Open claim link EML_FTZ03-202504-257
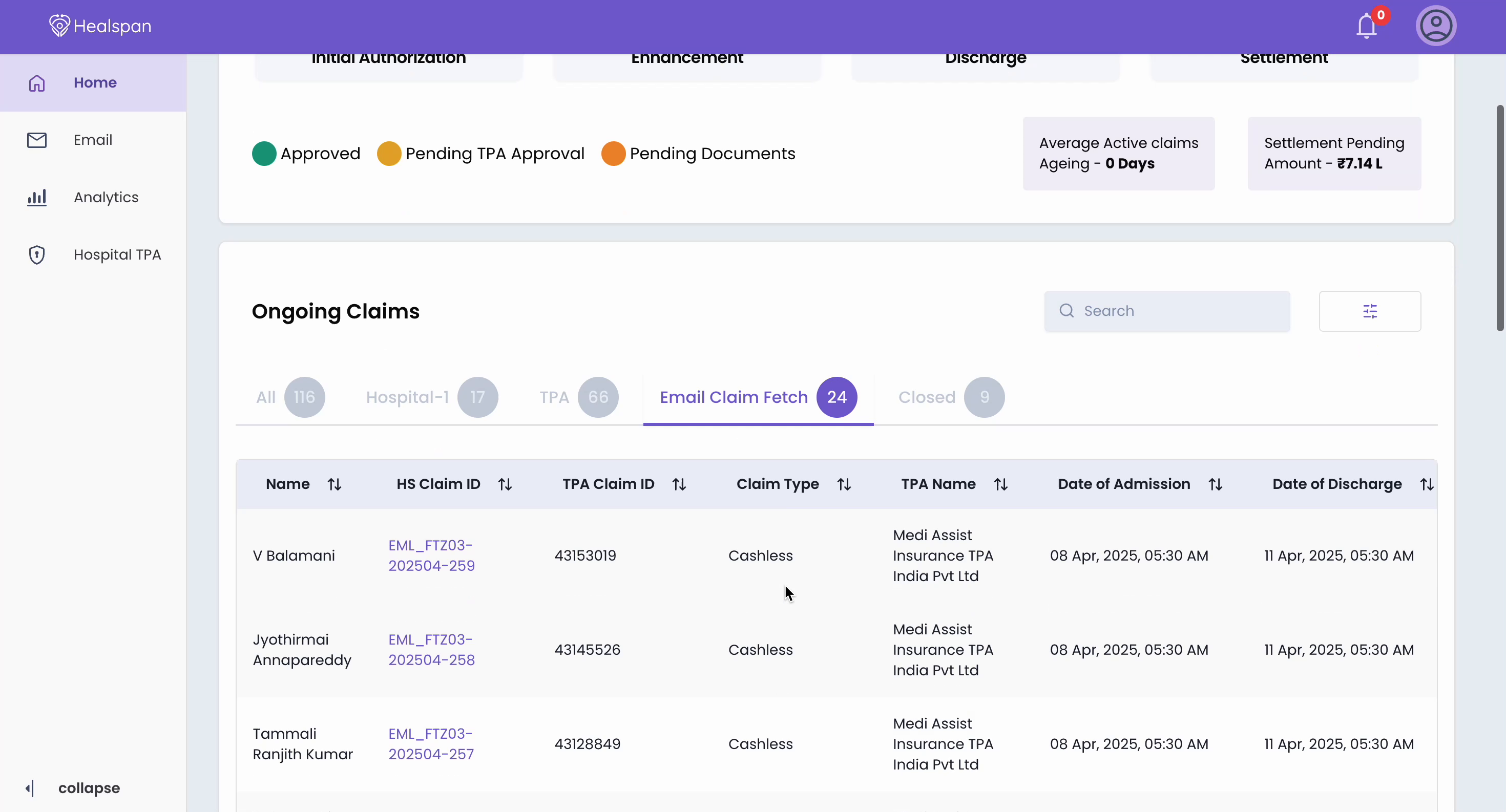Viewport: 1506px width, 812px height. [x=431, y=744]
